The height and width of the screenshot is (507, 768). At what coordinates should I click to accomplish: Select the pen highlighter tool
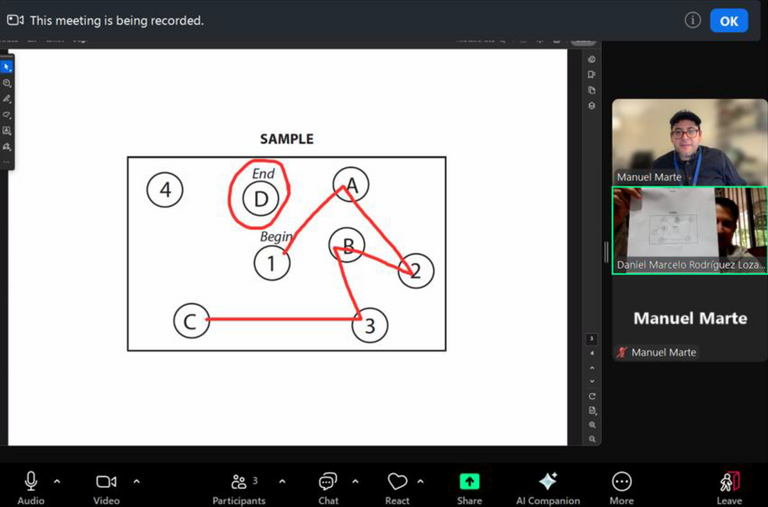click(x=6, y=99)
